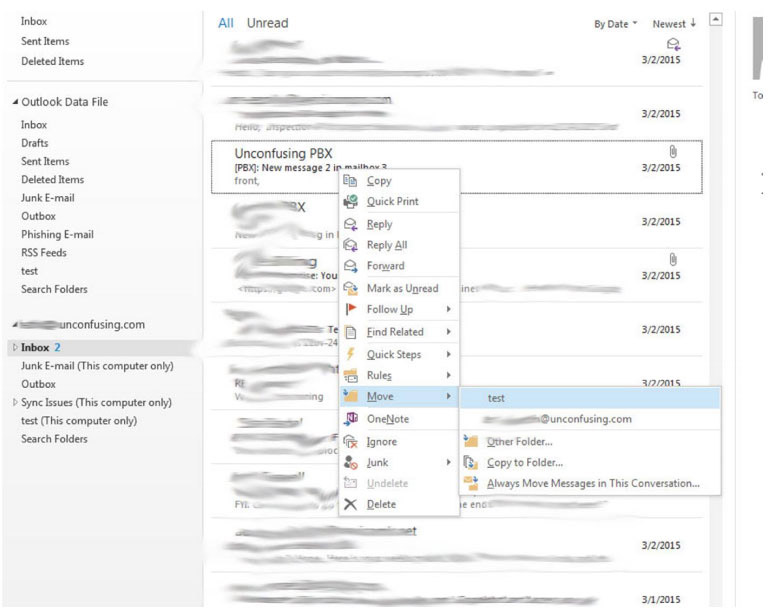Select Delete in the context menu
Viewport: 775px width, 613px height.
click(x=399, y=504)
